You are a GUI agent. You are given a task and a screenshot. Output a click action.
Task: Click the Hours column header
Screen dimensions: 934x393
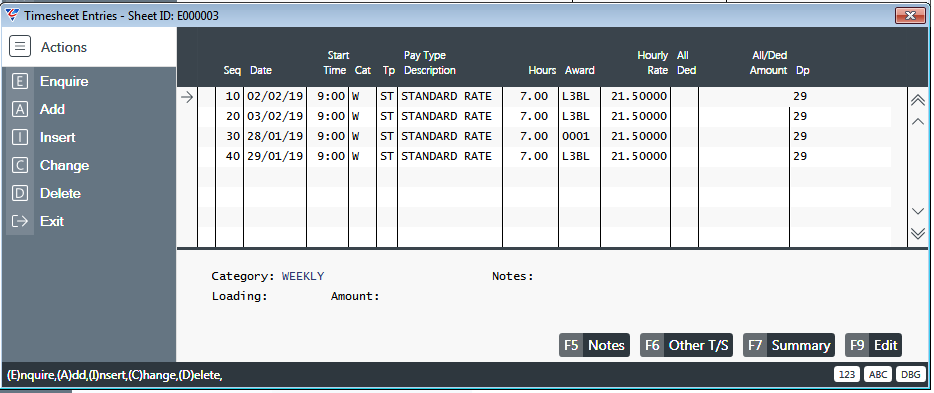(x=542, y=70)
